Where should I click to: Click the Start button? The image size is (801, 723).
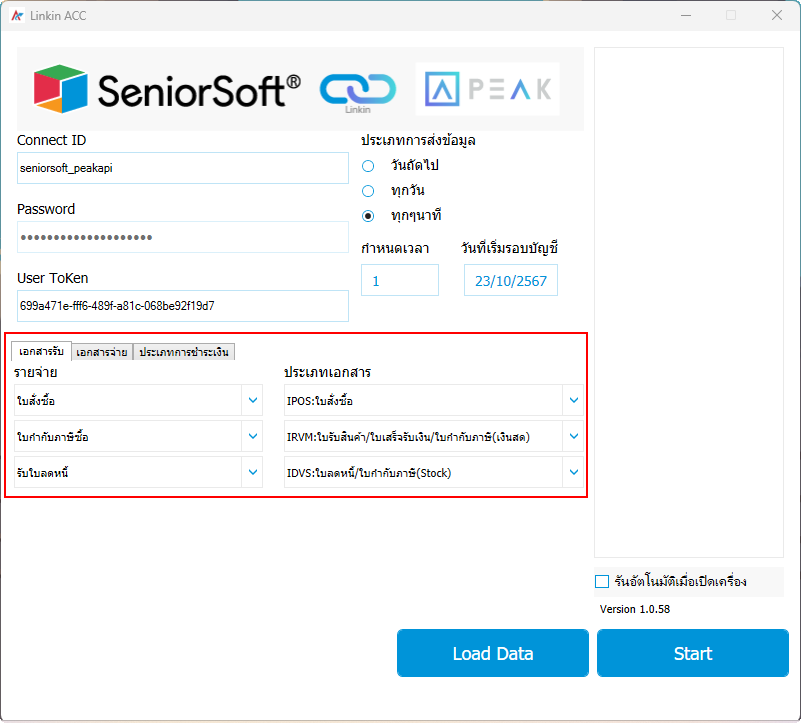tap(693, 653)
